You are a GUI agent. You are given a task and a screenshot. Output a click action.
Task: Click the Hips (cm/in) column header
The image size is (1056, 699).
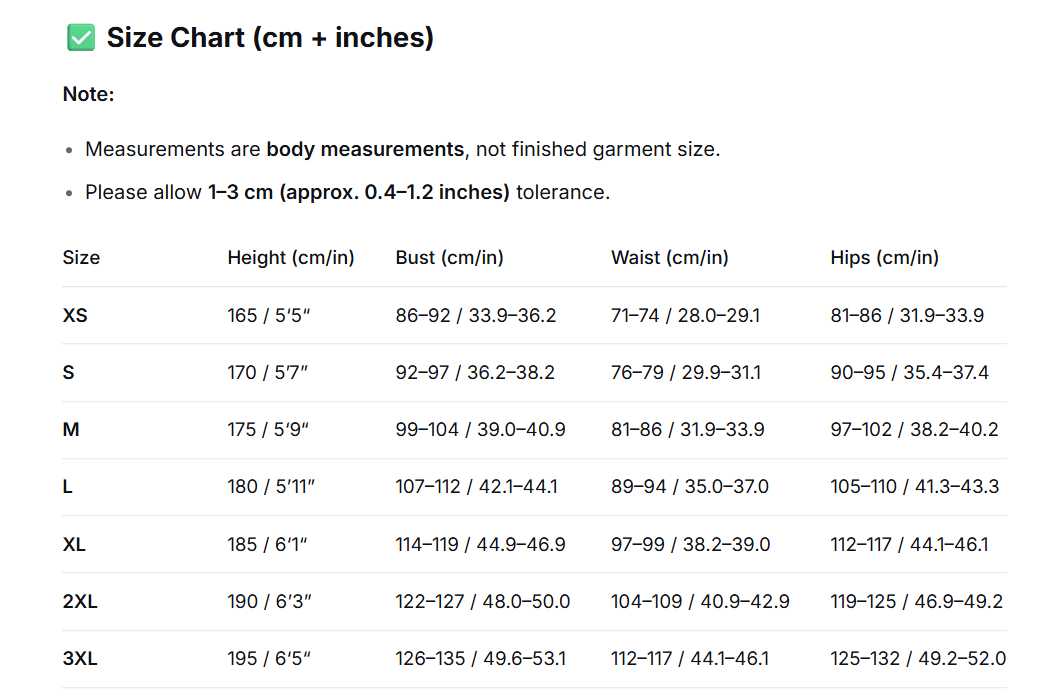click(884, 258)
